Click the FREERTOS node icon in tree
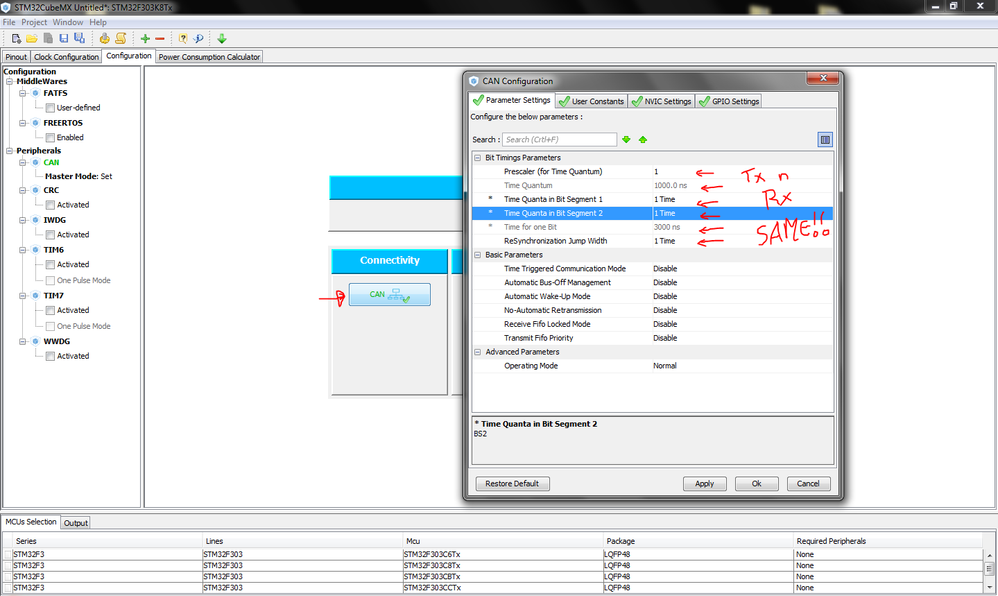Image resolution: width=998 pixels, height=596 pixels. coord(36,123)
